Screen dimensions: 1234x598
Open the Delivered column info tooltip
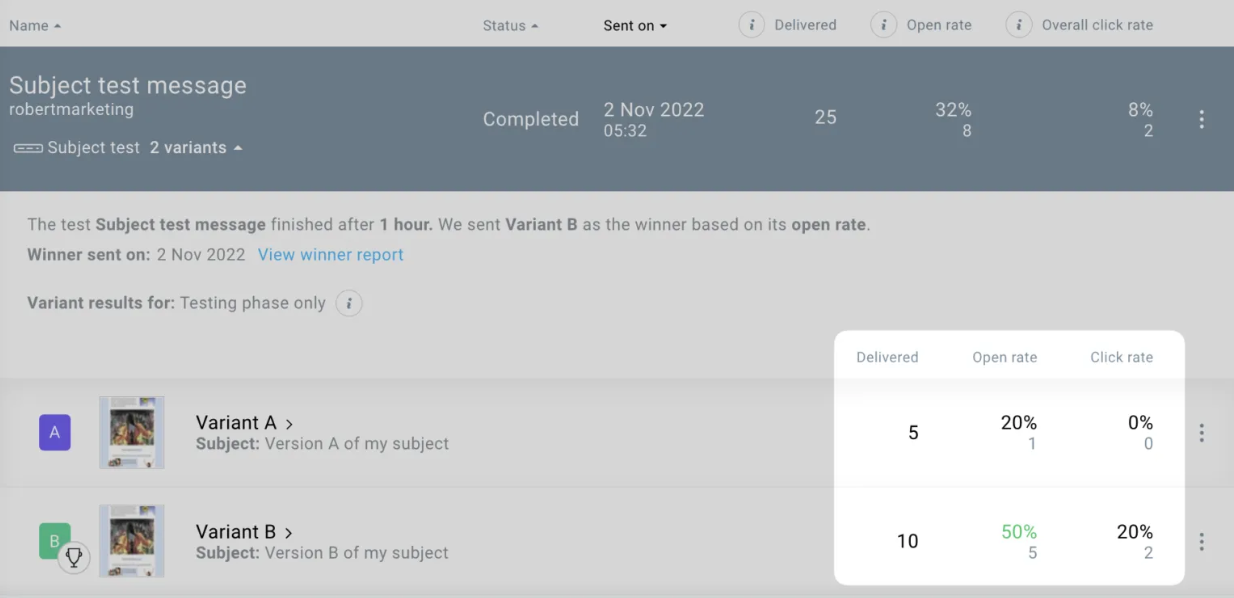click(x=751, y=24)
